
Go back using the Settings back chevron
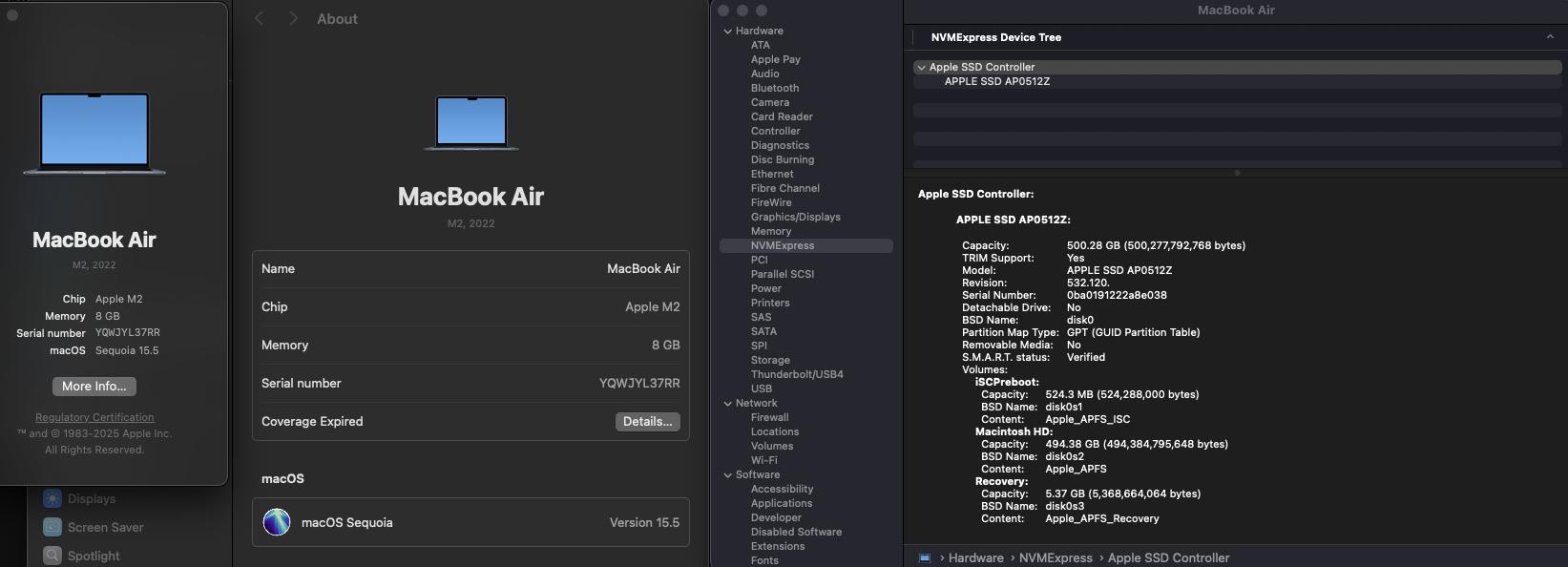pos(260,18)
